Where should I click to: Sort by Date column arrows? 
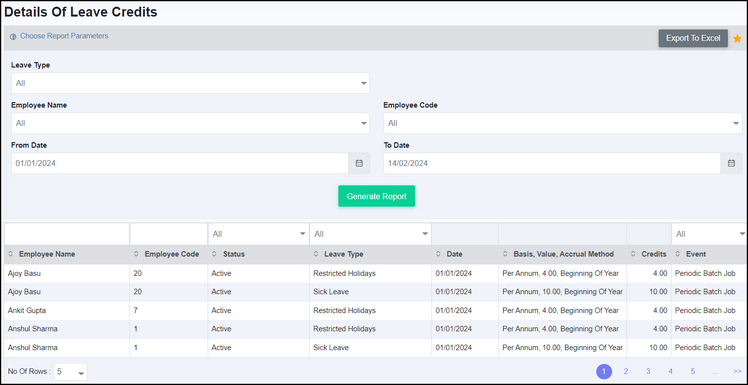[x=438, y=254]
